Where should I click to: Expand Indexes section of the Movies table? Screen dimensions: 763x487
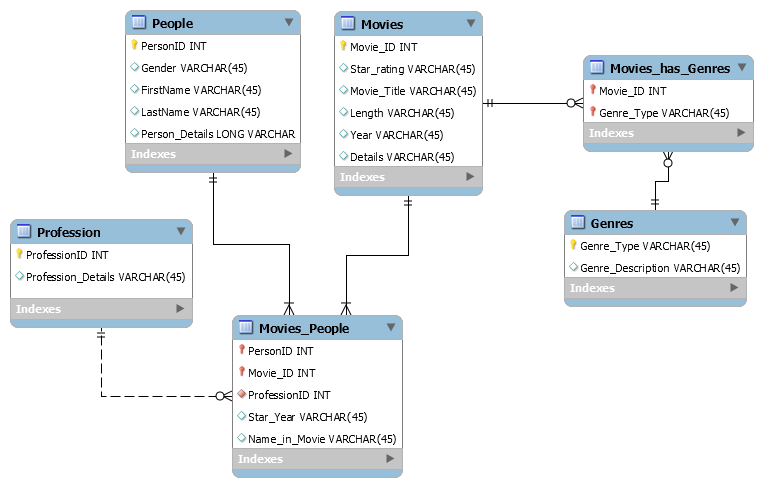point(470,177)
